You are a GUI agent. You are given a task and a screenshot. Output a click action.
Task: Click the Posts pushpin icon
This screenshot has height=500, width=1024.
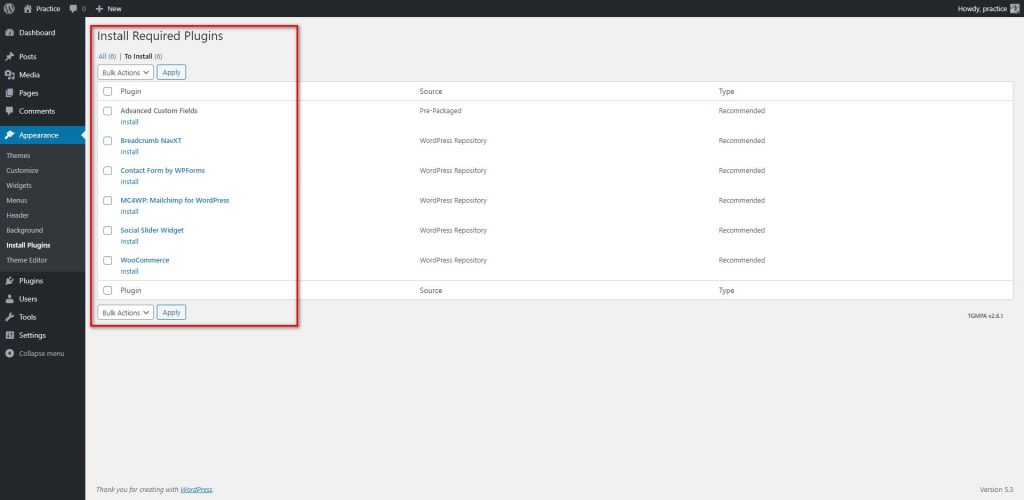[x=10, y=57]
